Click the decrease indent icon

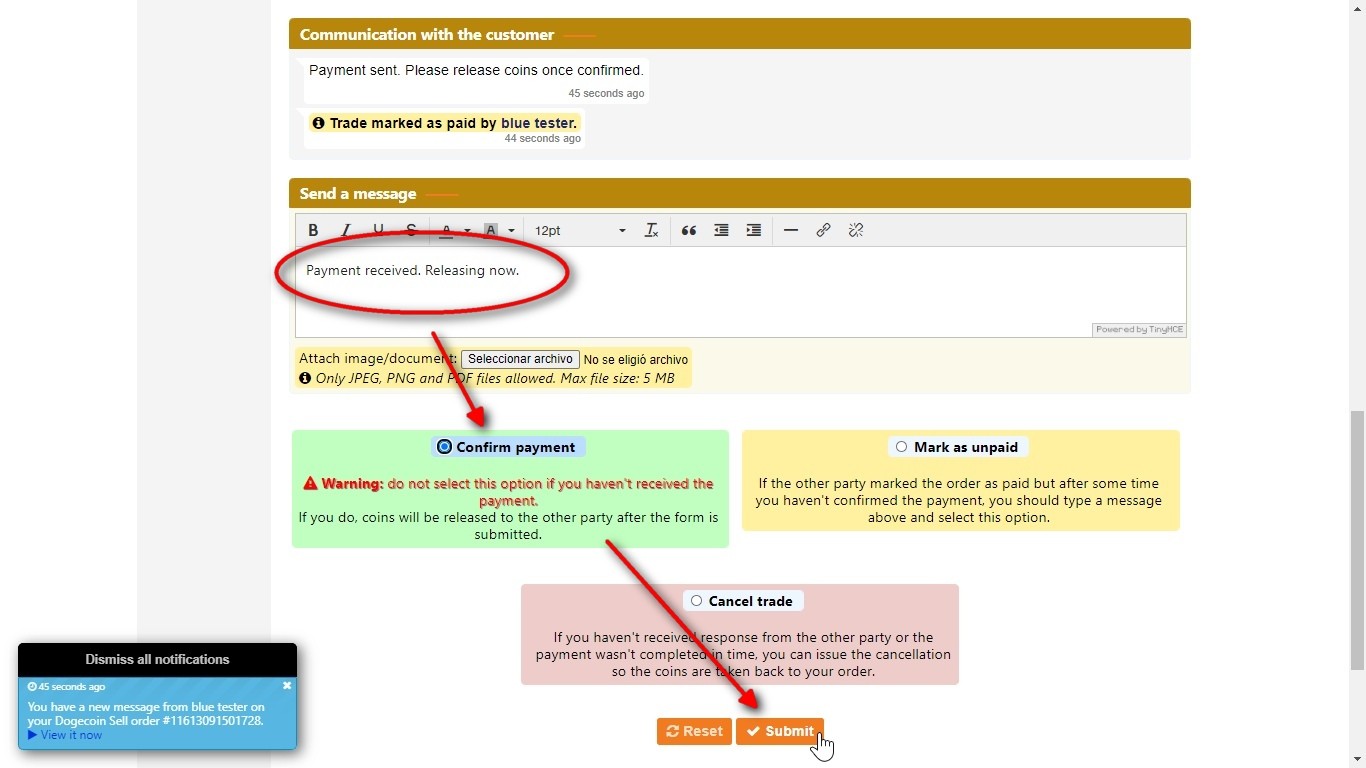(x=721, y=230)
